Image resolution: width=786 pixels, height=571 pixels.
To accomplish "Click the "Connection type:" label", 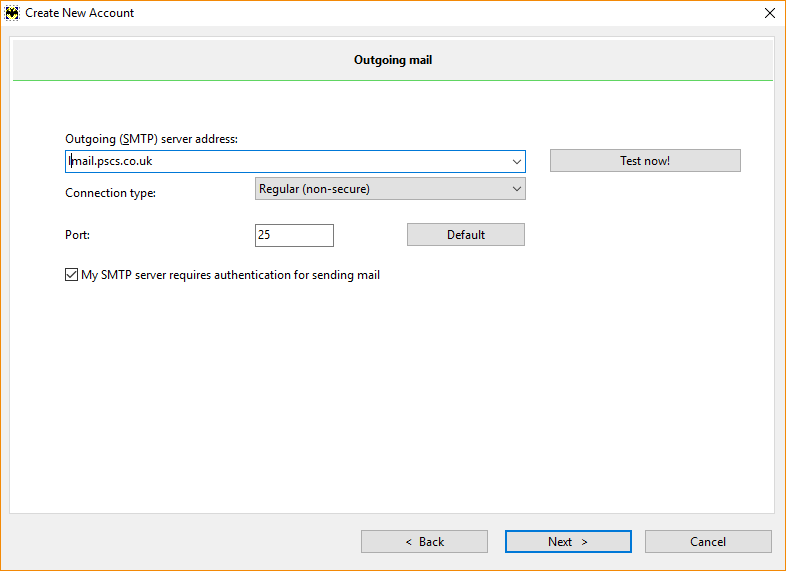I will [110, 193].
